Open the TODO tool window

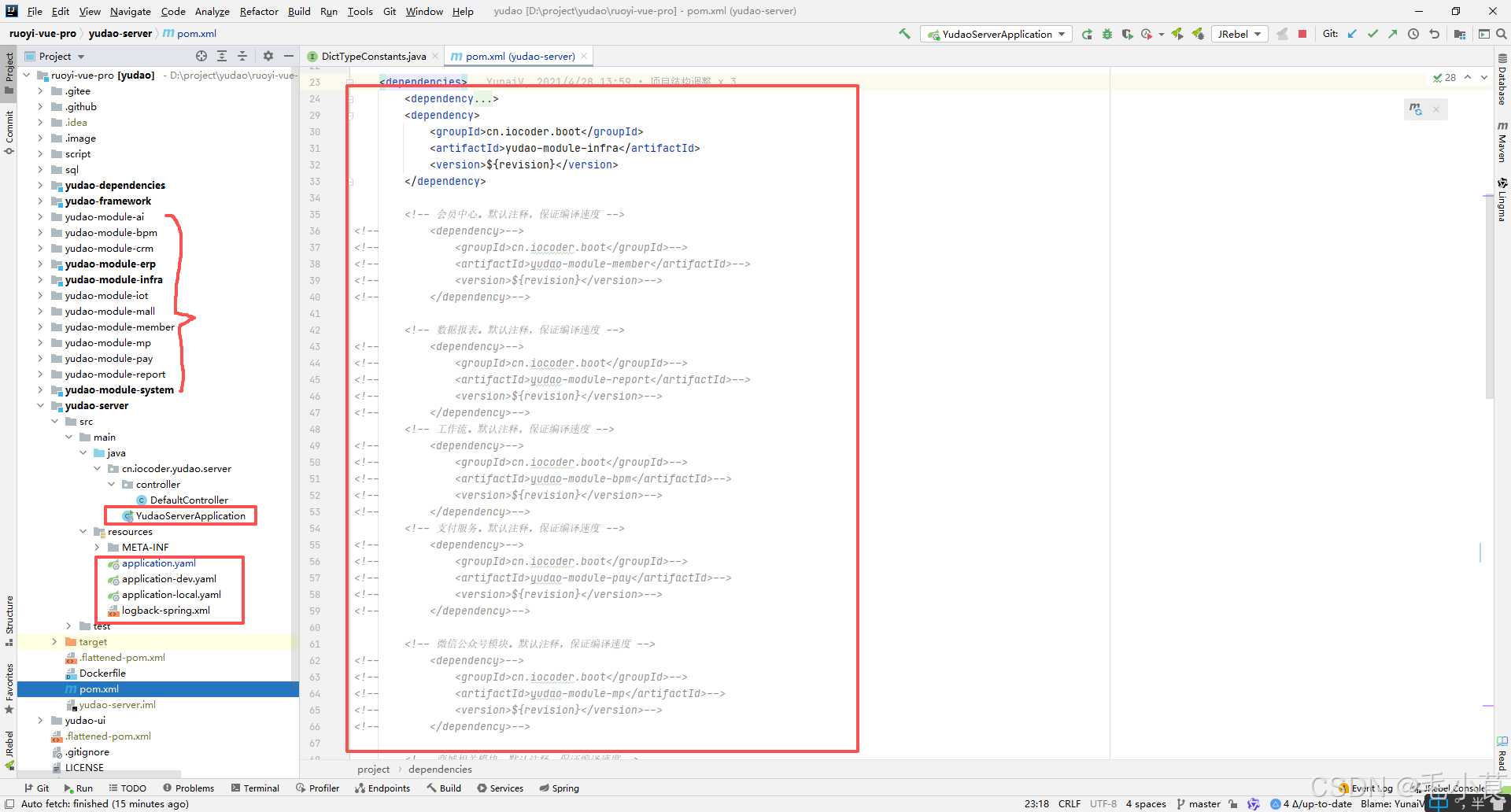127,788
